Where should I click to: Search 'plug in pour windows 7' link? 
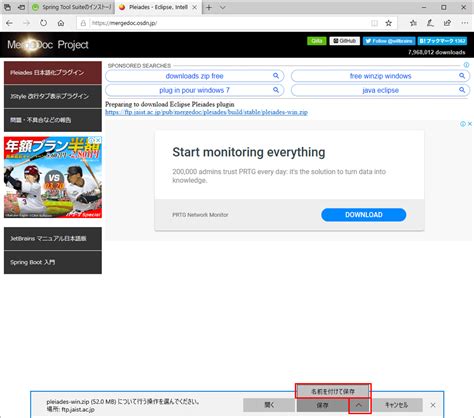195,90
